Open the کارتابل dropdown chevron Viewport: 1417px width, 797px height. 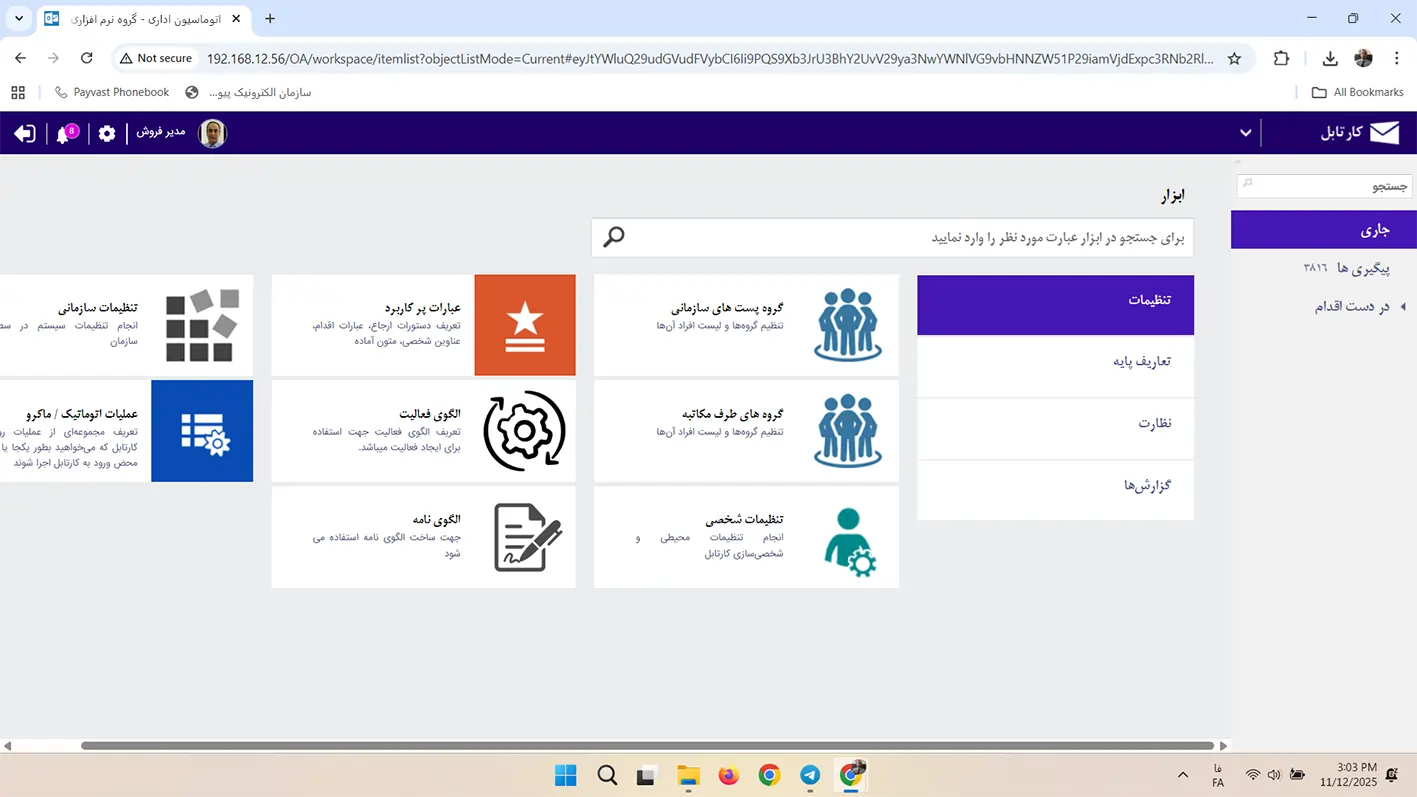point(1245,133)
